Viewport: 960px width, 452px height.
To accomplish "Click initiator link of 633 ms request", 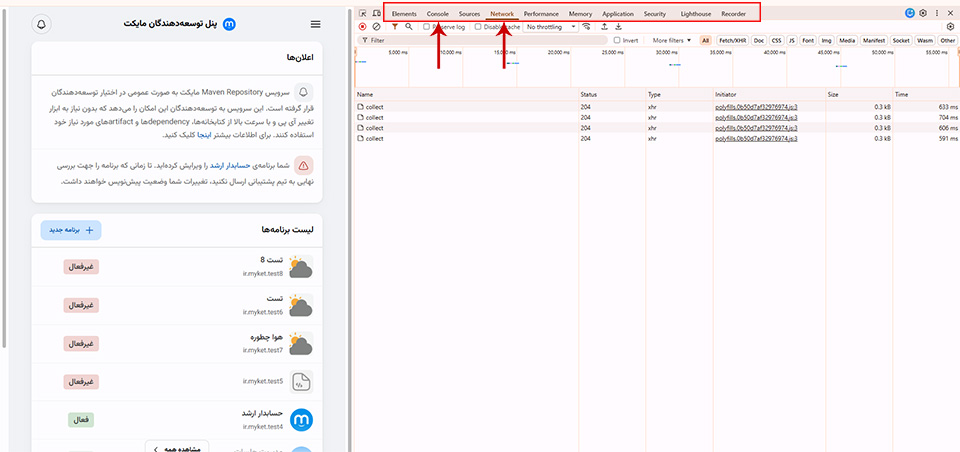I will [x=756, y=107].
